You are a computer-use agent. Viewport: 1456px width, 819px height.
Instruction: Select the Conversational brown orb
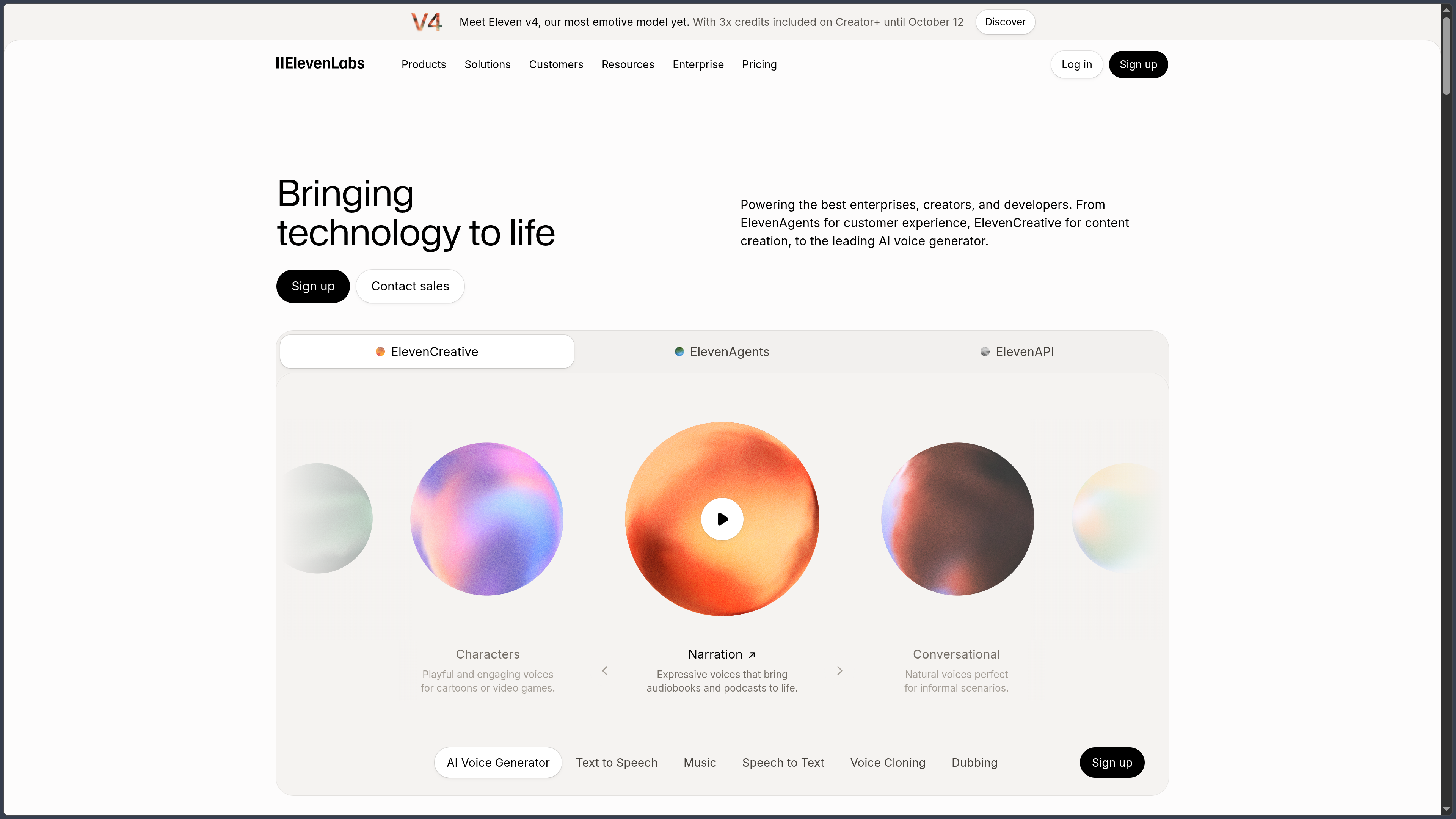957,519
